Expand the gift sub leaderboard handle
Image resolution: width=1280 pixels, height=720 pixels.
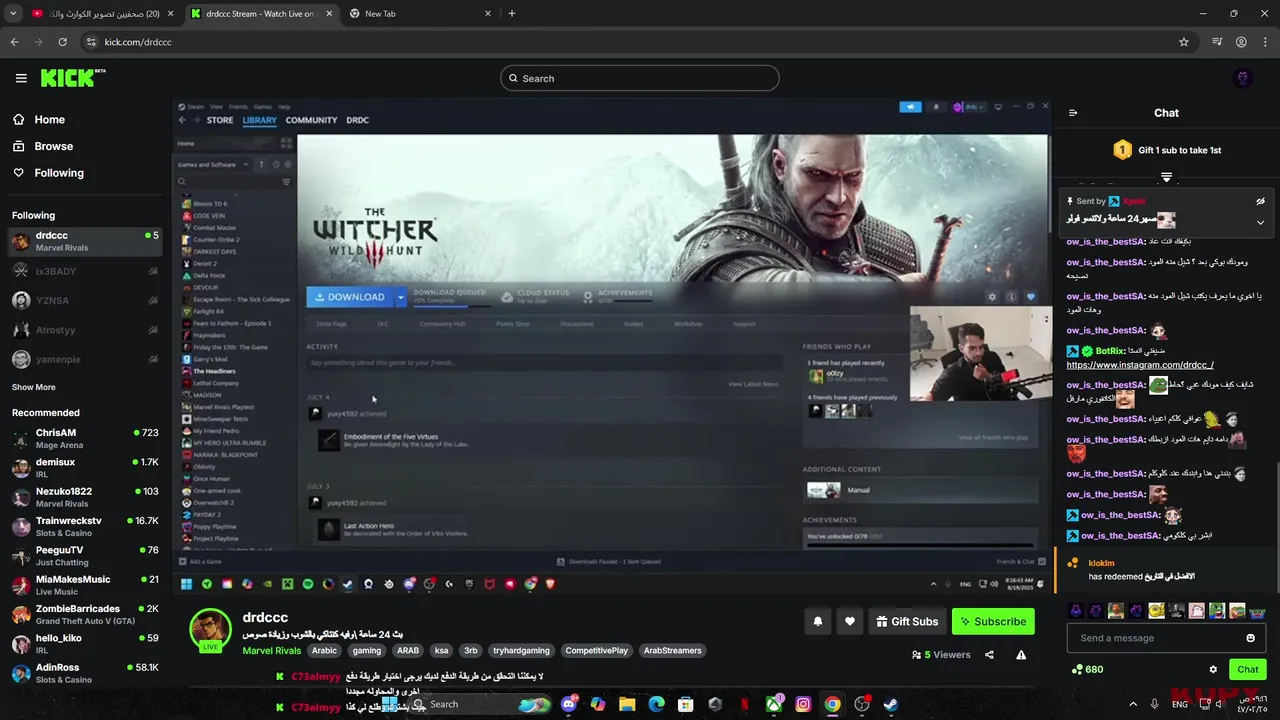[x=1166, y=177]
